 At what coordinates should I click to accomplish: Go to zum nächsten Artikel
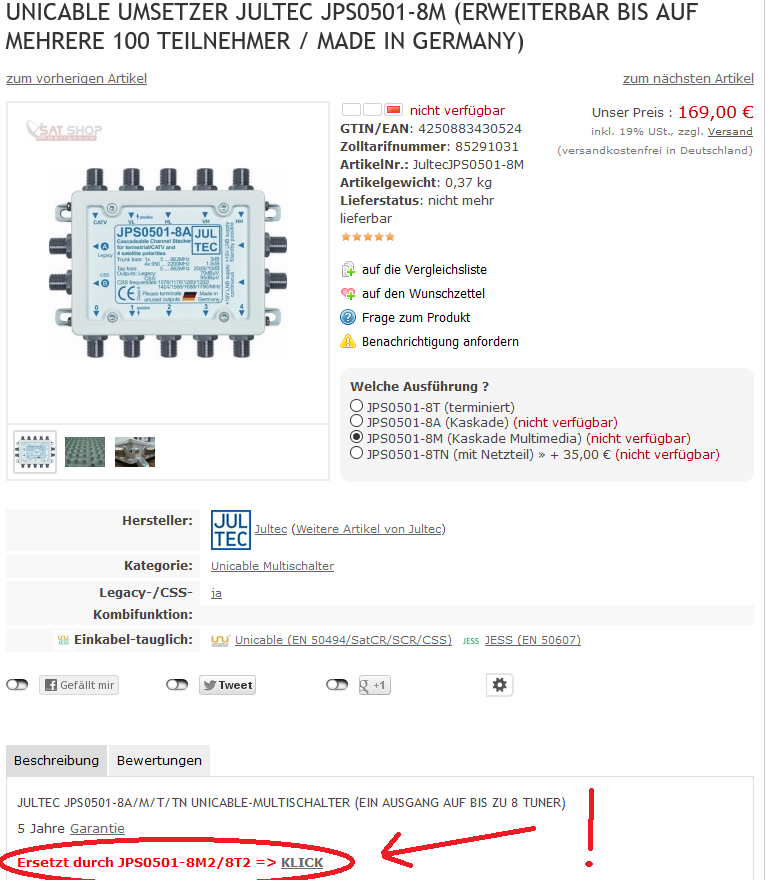(688, 79)
